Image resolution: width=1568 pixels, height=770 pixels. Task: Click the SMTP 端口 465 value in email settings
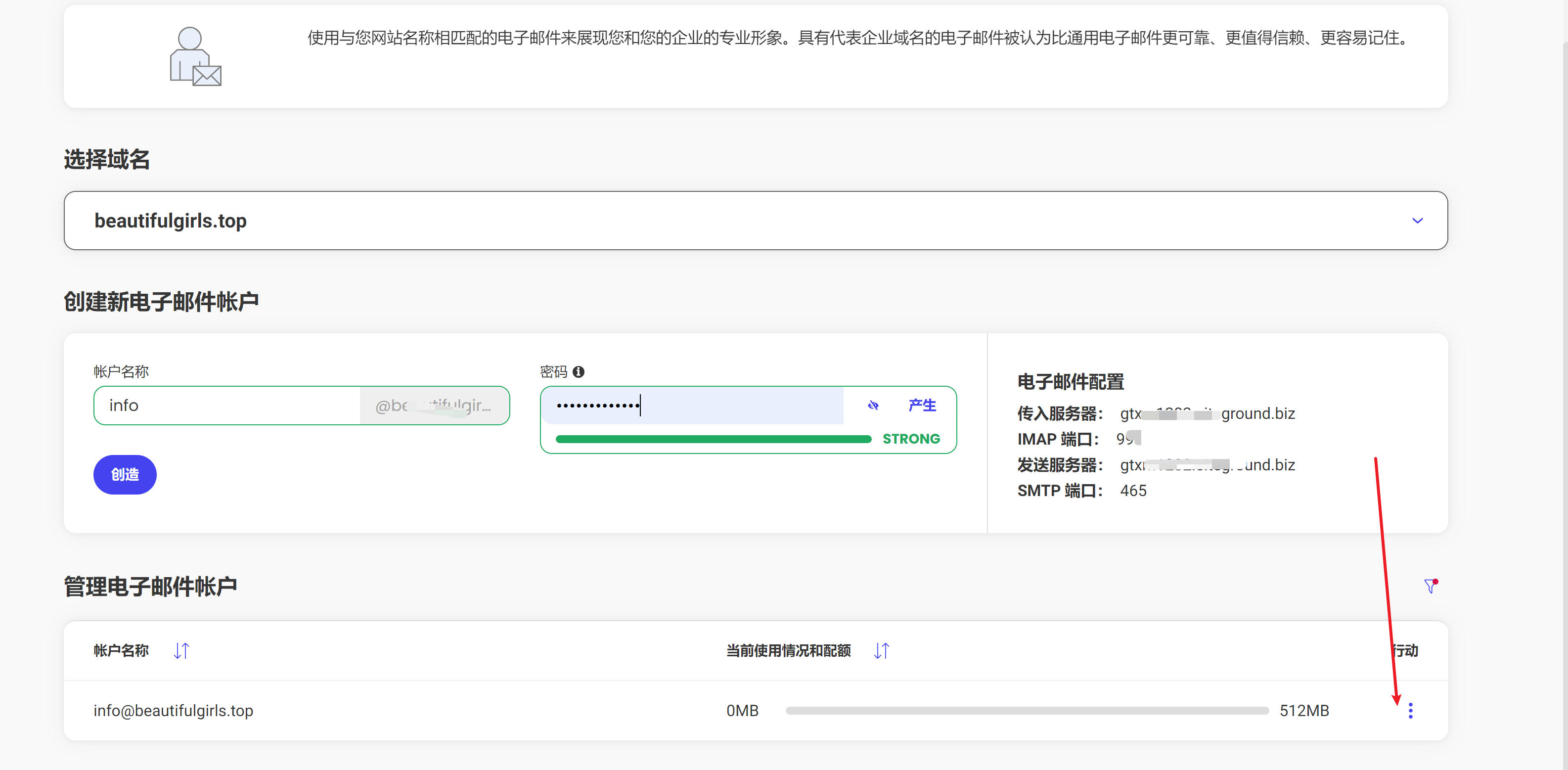tap(1133, 490)
